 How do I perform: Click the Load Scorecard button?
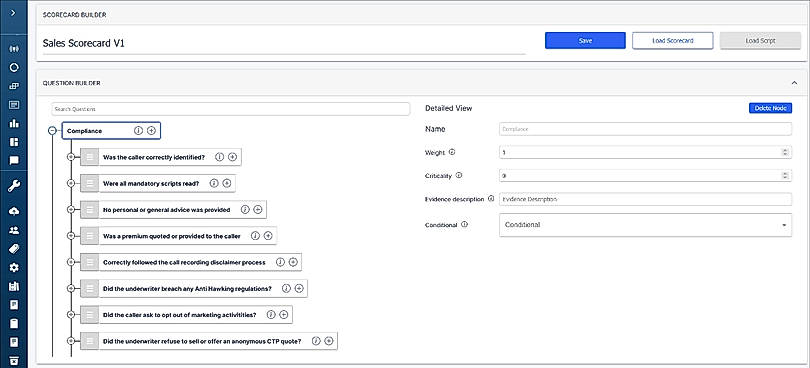673,40
